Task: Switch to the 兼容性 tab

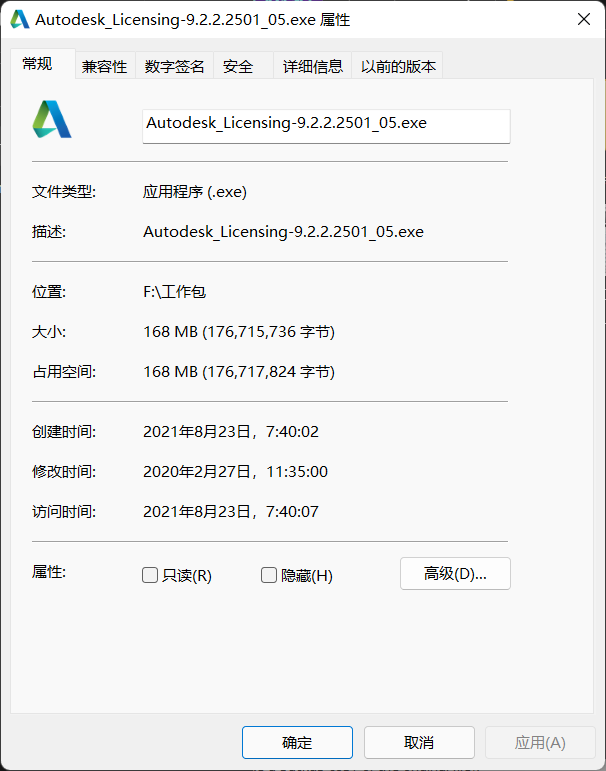Action: [x=105, y=66]
